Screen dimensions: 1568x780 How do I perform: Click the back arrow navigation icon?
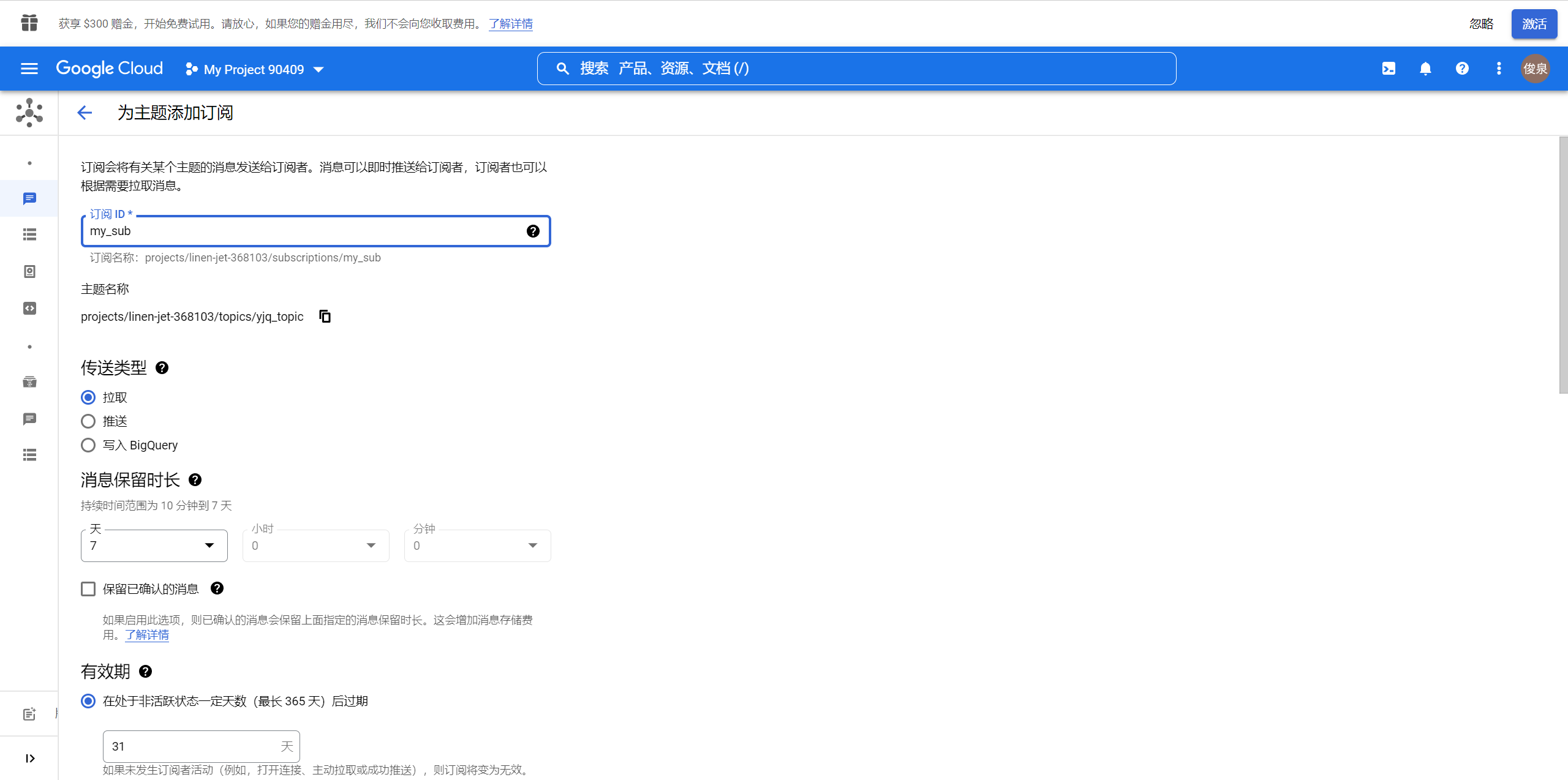coord(84,112)
